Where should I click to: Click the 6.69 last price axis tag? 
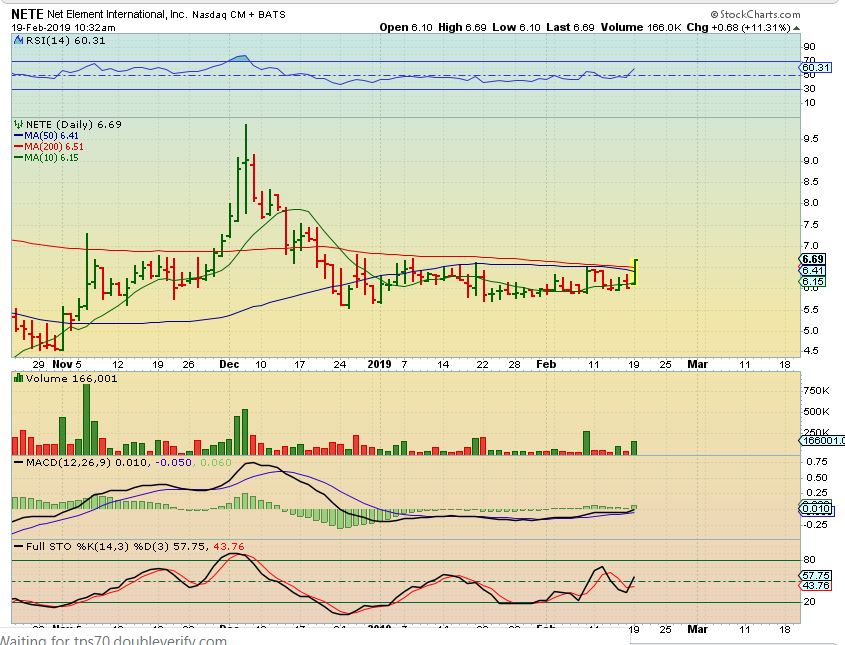pos(811,259)
